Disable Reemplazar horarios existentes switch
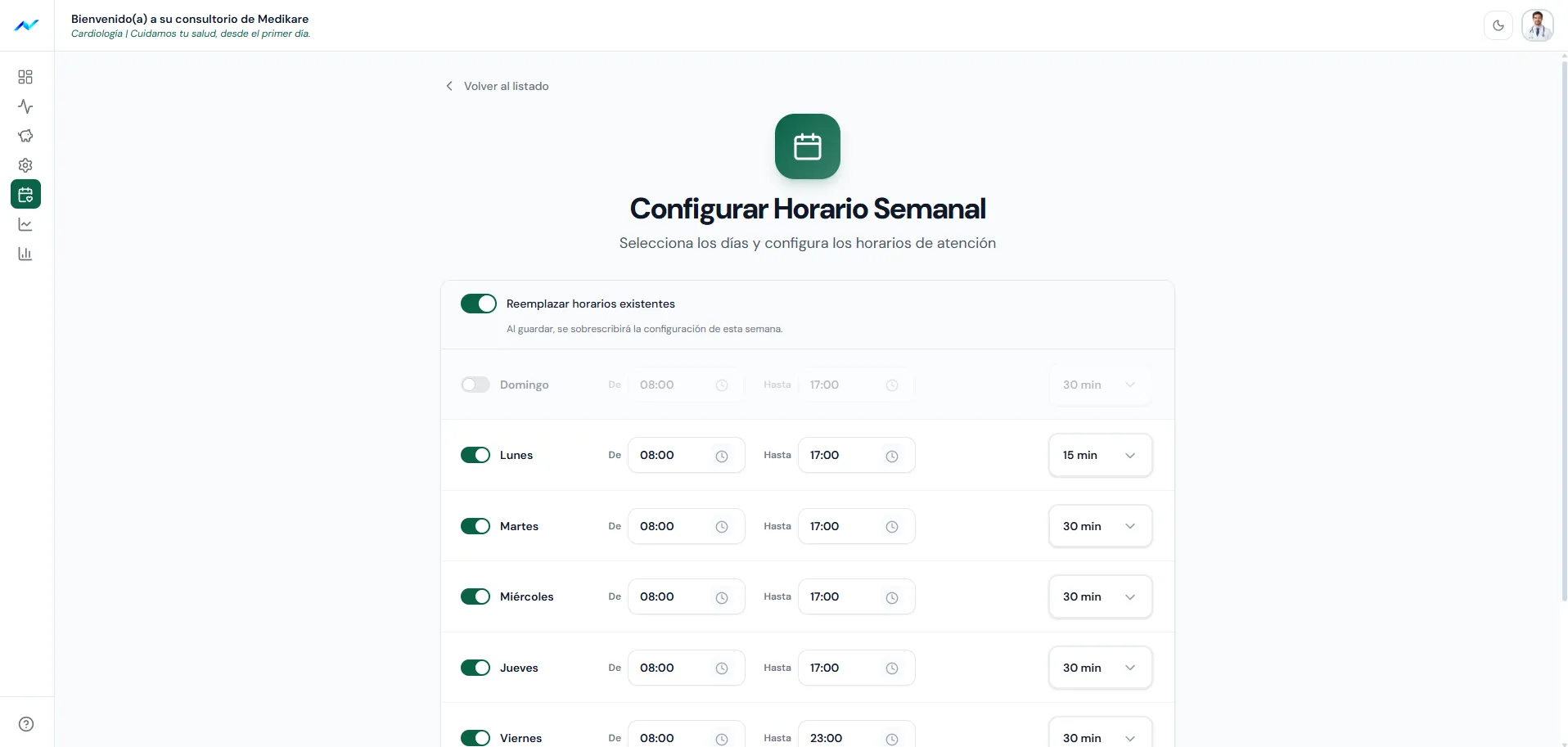Viewport: 1568px width, 747px height. pyautogui.click(x=479, y=304)
